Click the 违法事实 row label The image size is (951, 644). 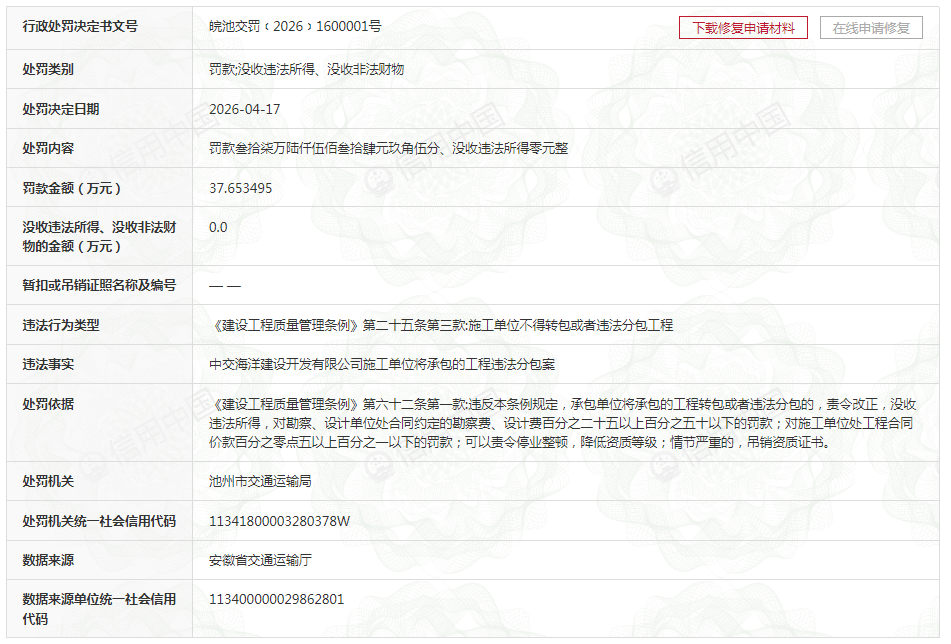(48, 364)
